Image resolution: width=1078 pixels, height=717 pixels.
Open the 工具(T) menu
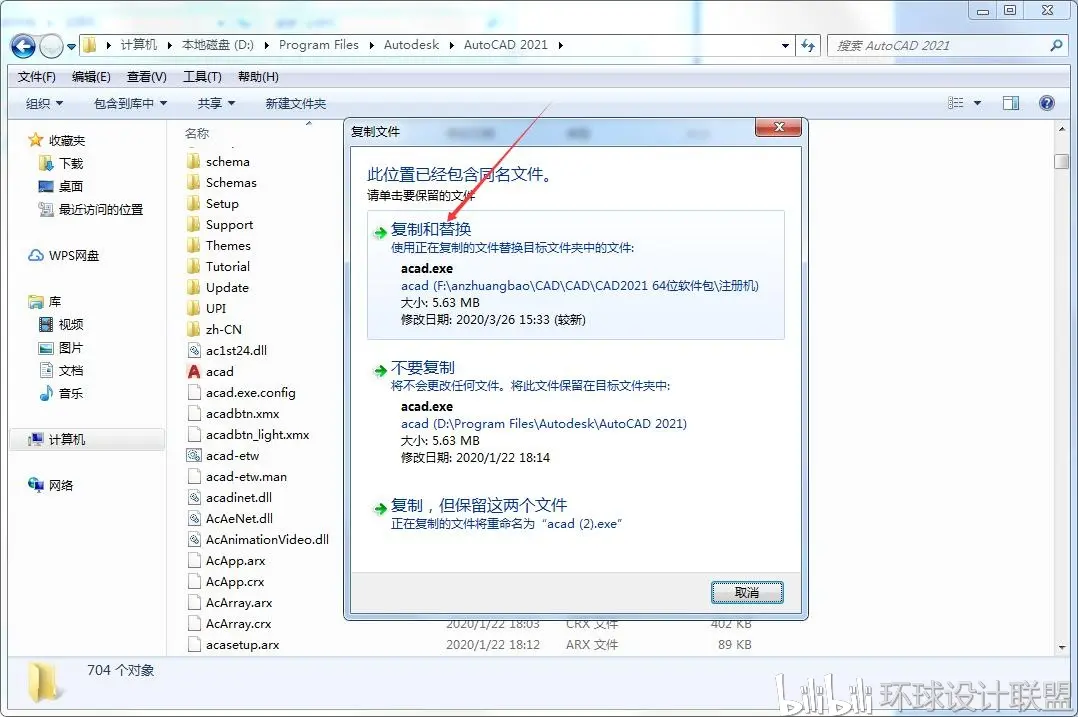pyautogui.click(x=202, y=76)
